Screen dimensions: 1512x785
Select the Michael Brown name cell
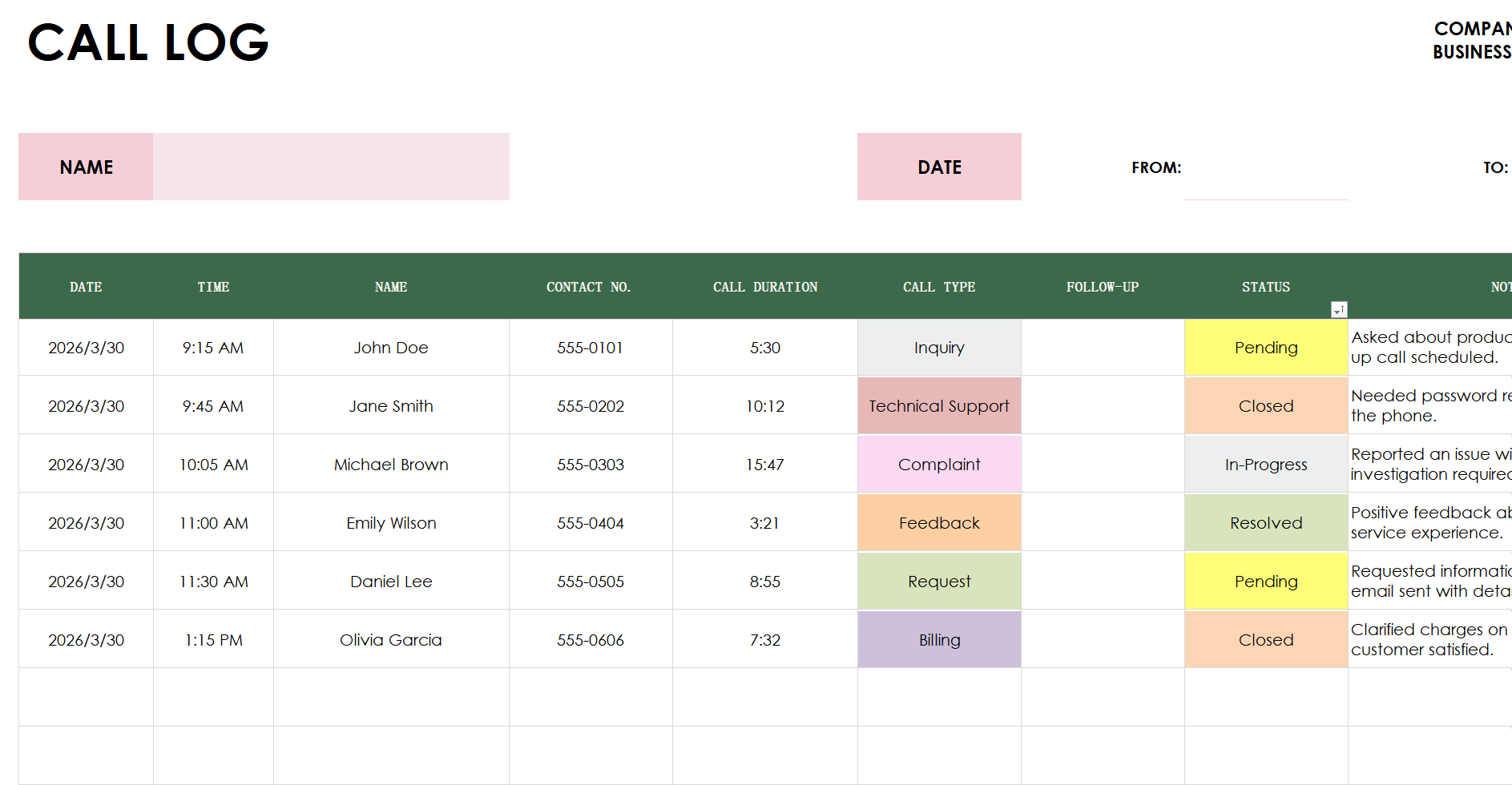391,465
